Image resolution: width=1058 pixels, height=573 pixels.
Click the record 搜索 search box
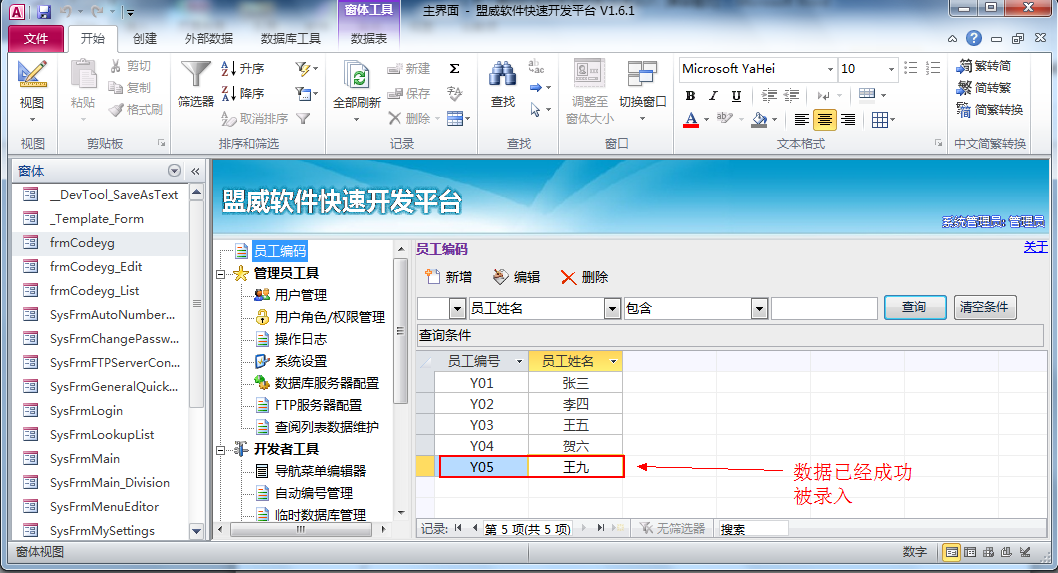[754, 529]
